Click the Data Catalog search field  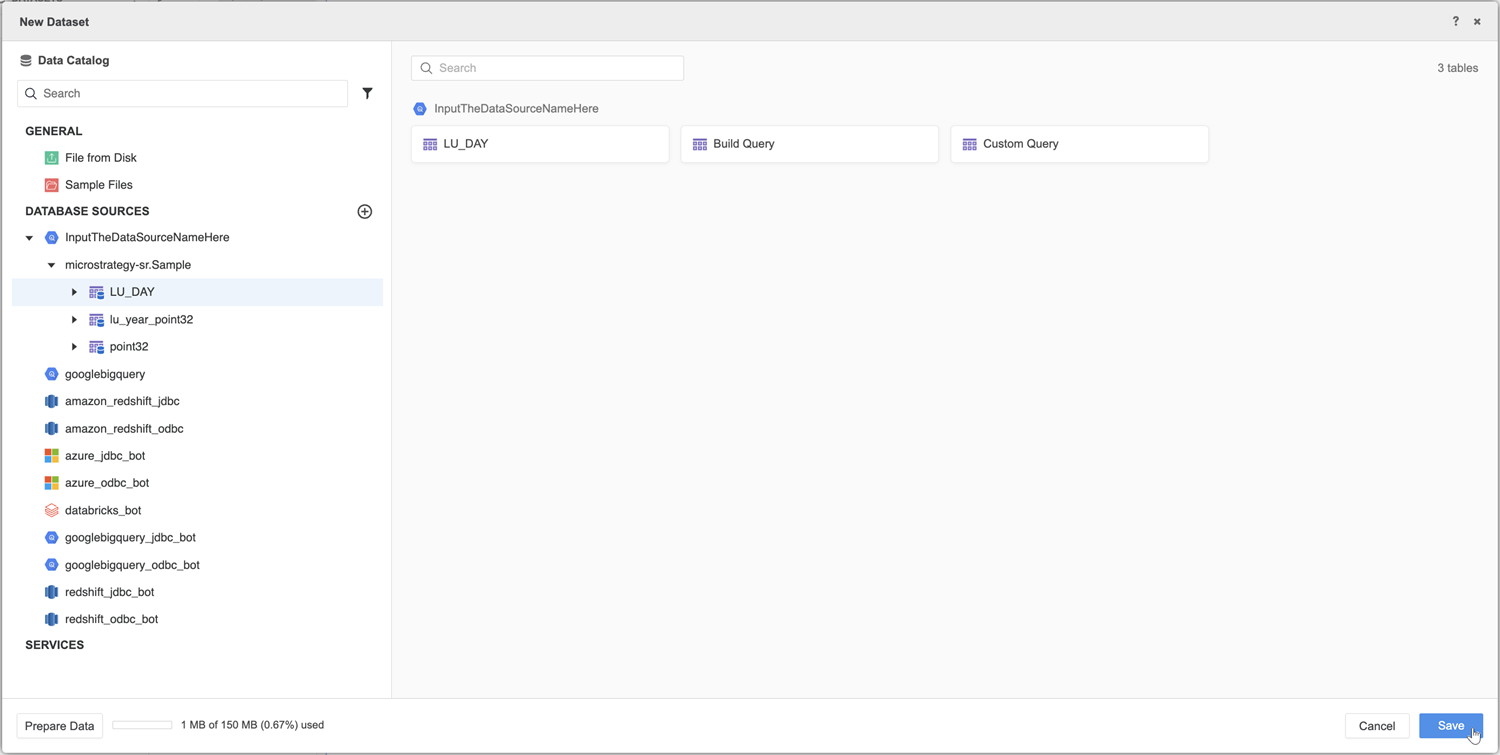coord(190,93)
